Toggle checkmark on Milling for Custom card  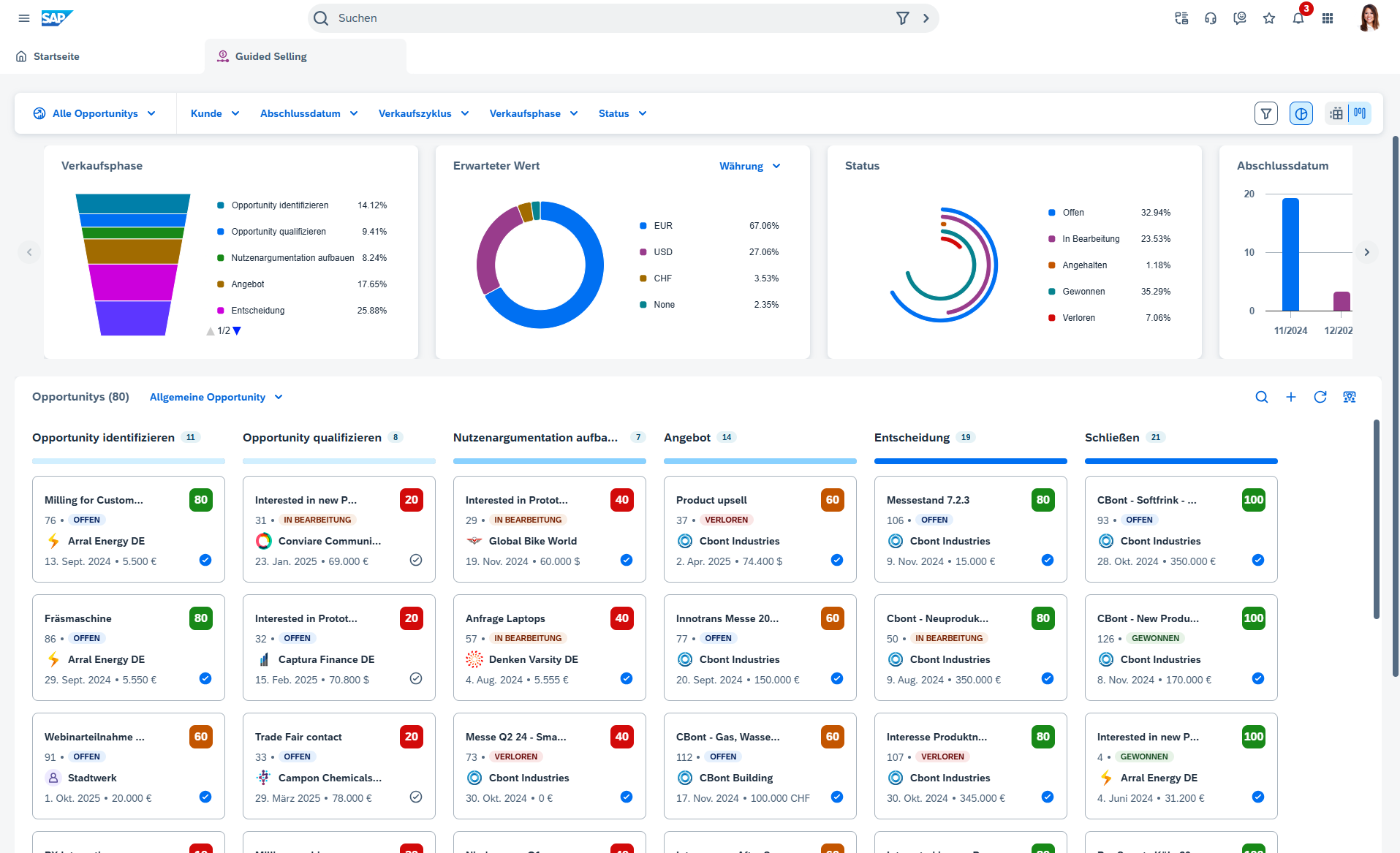(x=205, y=560)
